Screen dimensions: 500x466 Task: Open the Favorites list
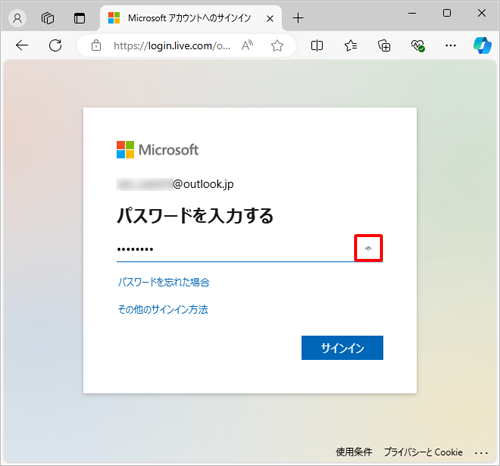click(351, 45)
